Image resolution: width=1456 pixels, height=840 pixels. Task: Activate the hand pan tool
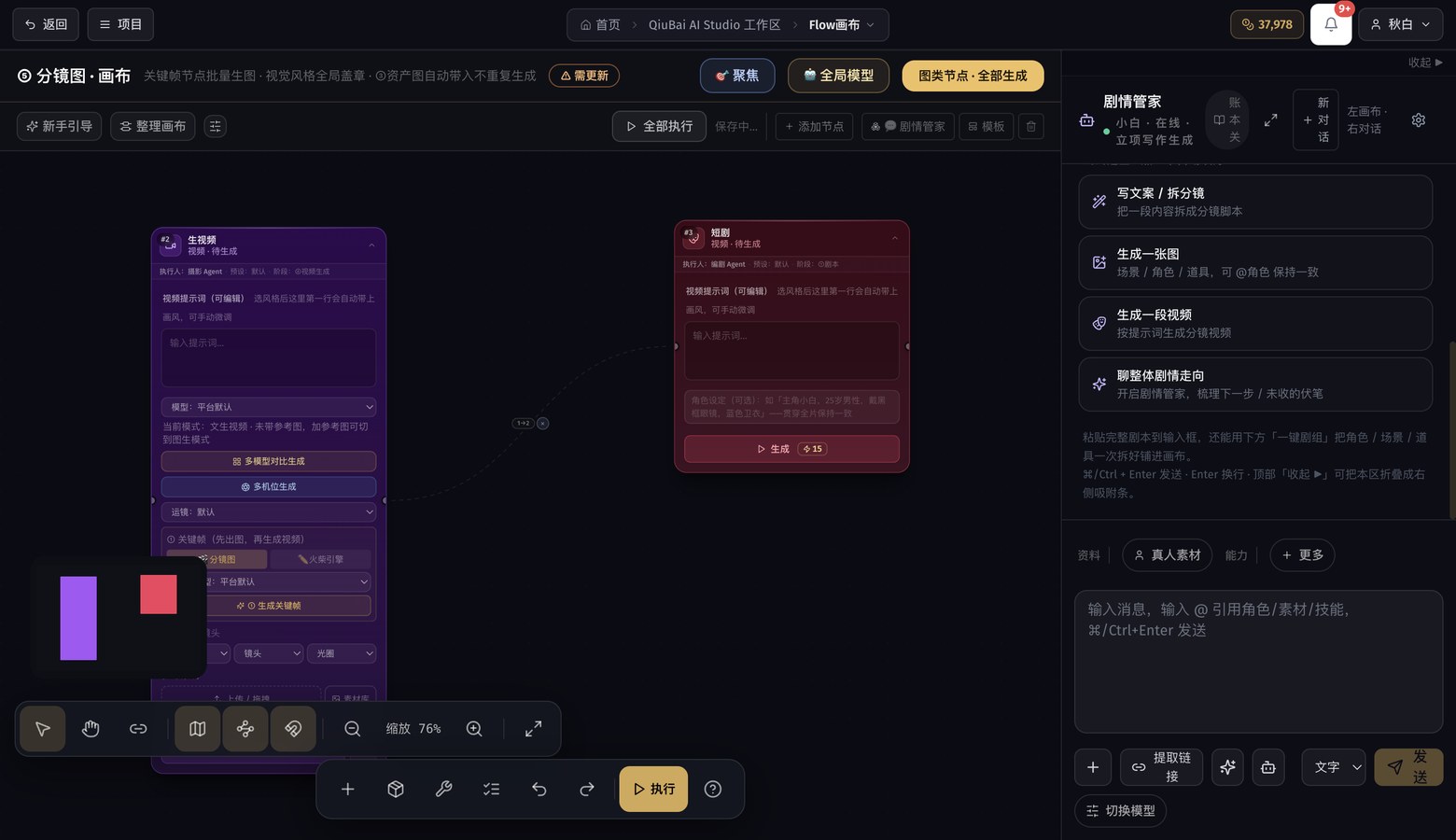(x=91, y=729)
